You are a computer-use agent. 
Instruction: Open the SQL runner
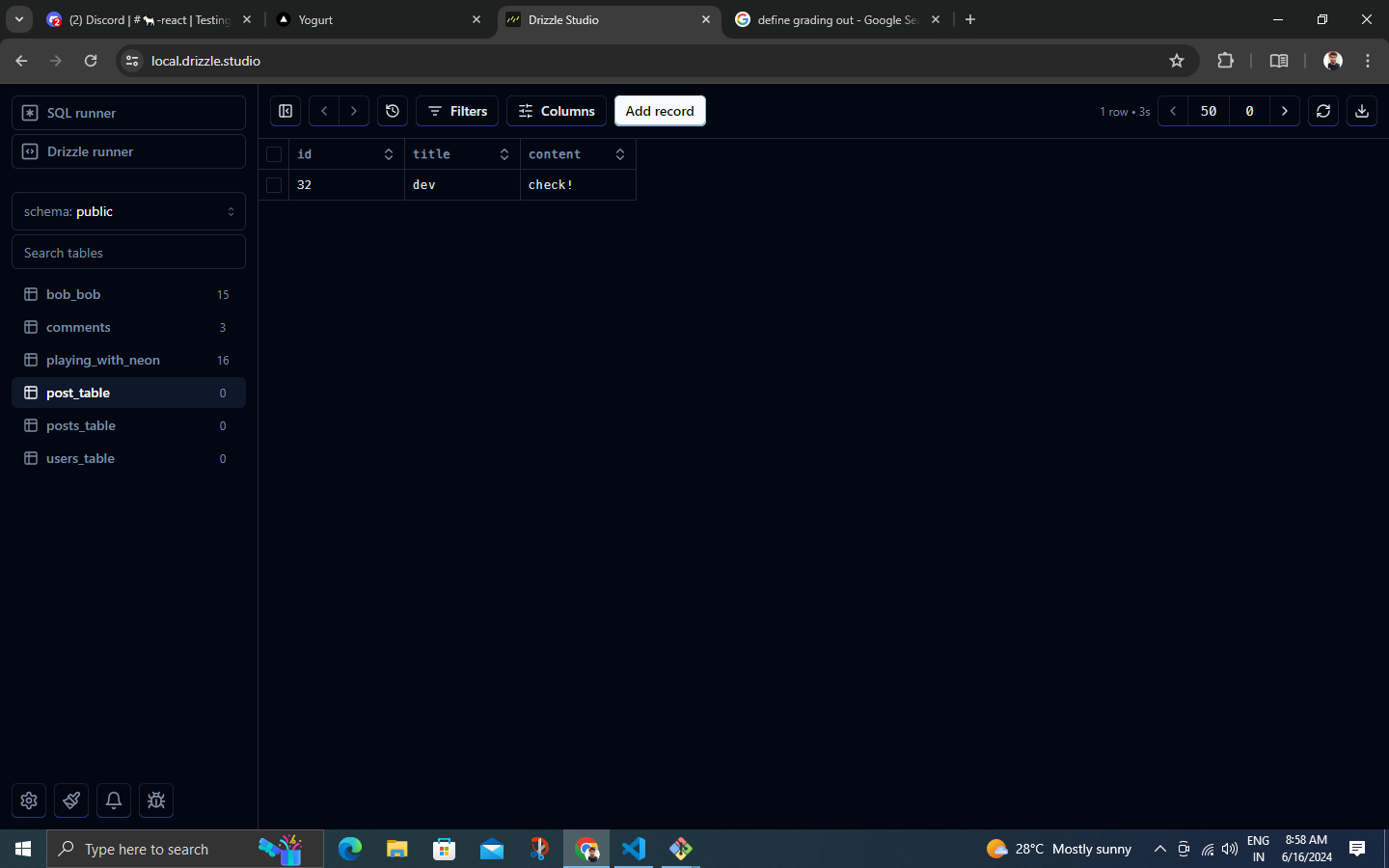click(x=128, y=113)
